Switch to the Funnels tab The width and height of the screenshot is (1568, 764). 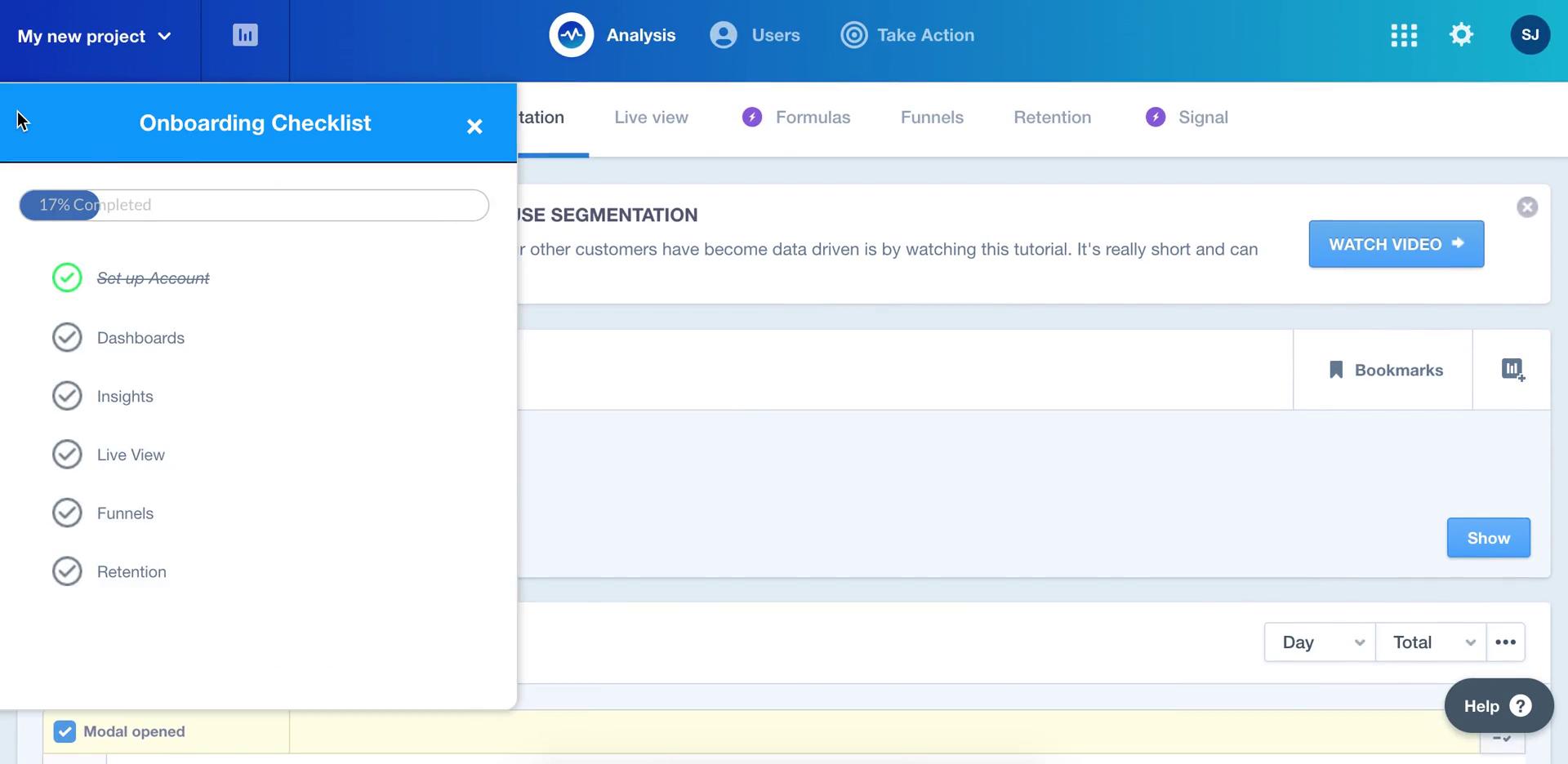pyautogui.click(x=932, y=118)
